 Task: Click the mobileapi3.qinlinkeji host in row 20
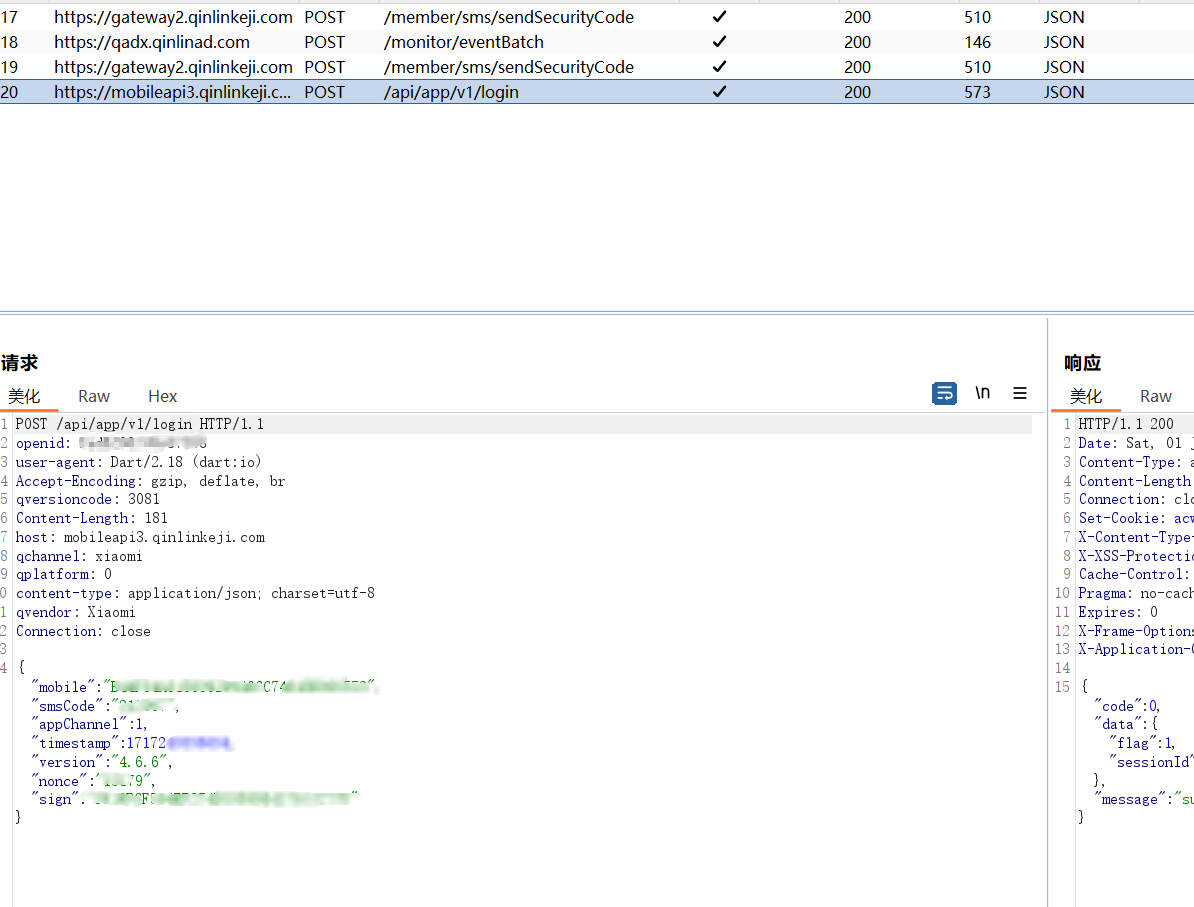pyautogui.click(x=173, y=92)
